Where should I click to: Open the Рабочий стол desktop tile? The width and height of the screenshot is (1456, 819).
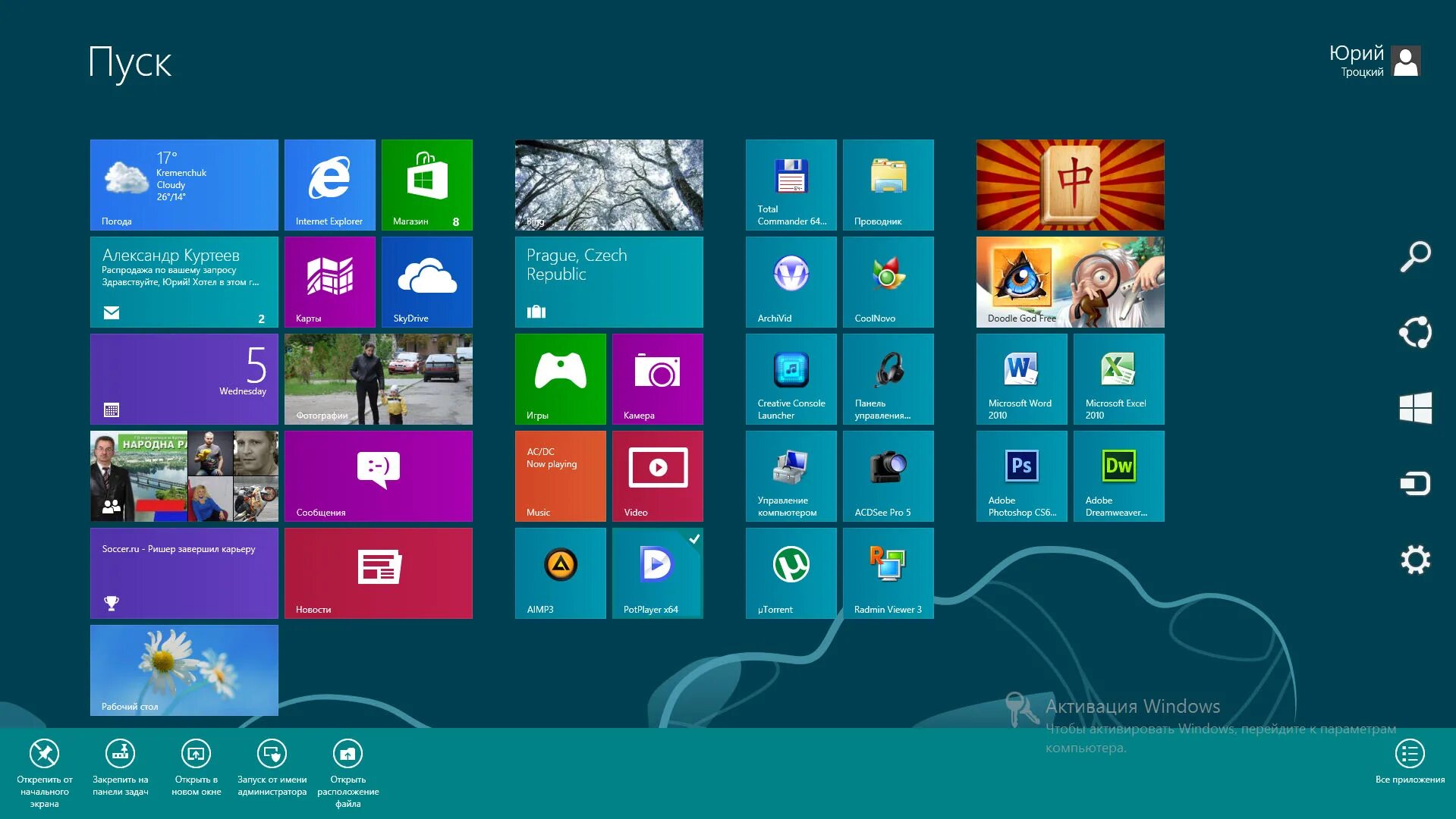pos(184,670)
